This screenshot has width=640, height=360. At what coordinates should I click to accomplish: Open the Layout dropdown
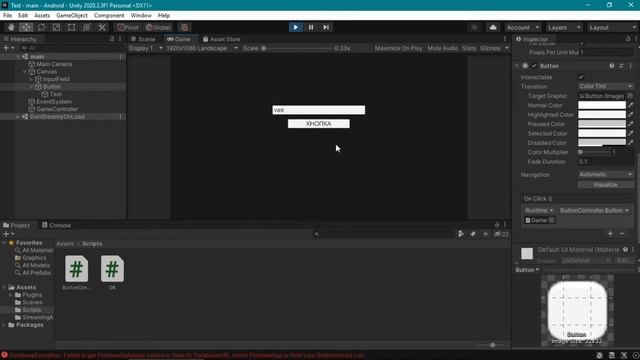tap(612, 27)
